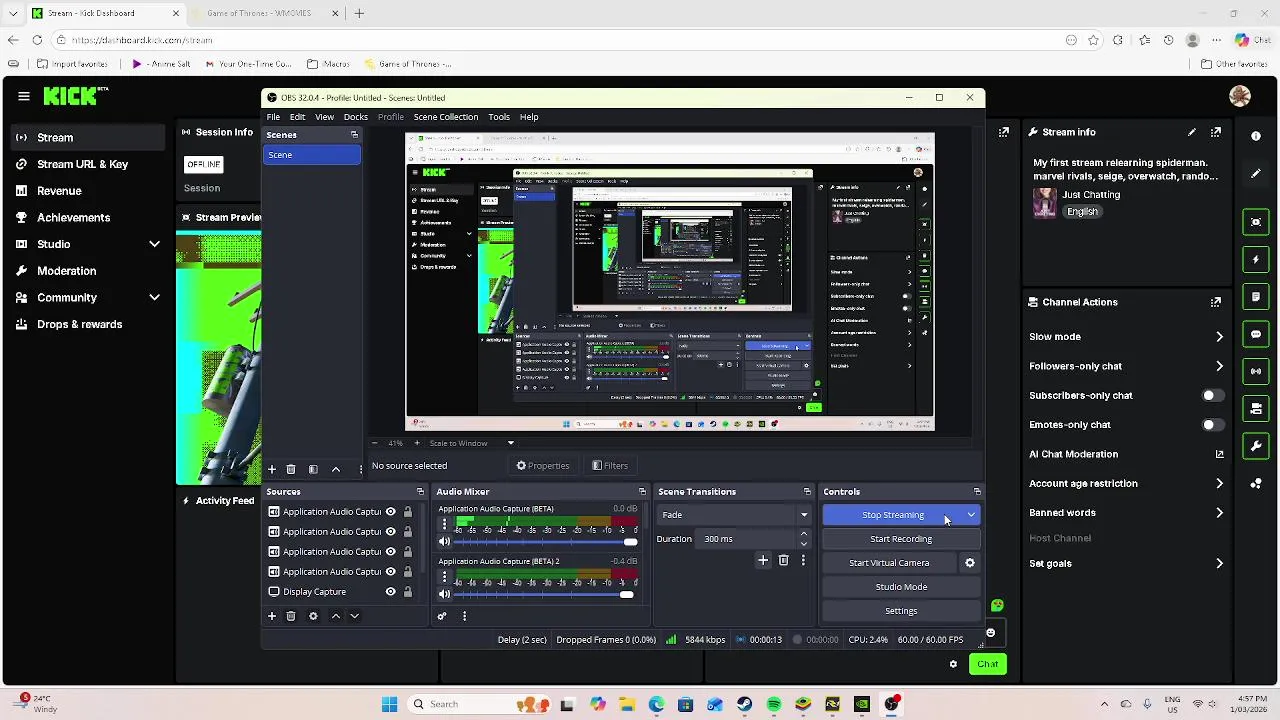Toggle lock on first Application Audio source
The height and width of the screenshot is (720, 1280).
407,512
